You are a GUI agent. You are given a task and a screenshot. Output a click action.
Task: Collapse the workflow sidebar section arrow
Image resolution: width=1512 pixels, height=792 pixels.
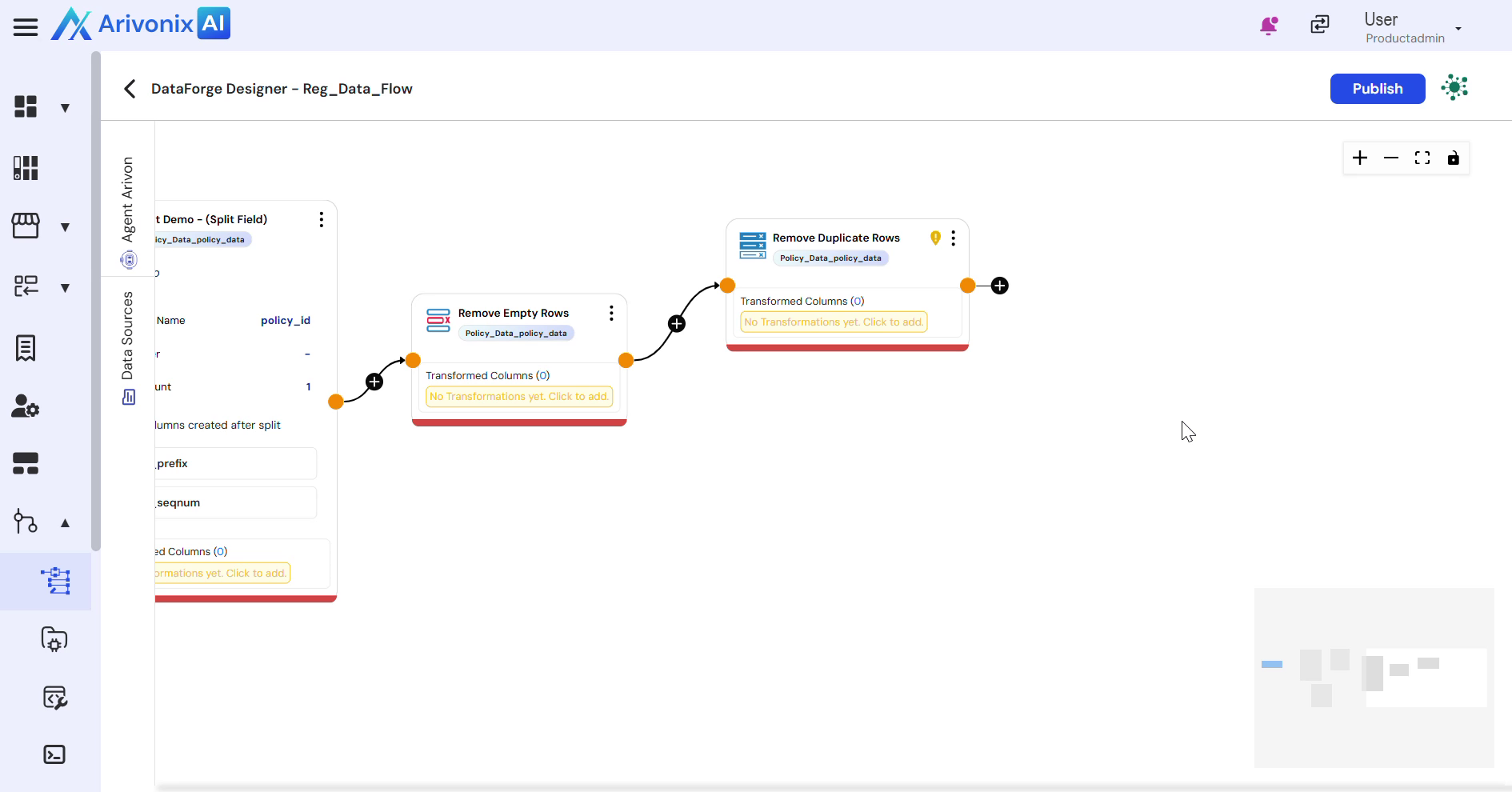coord(66,523)
